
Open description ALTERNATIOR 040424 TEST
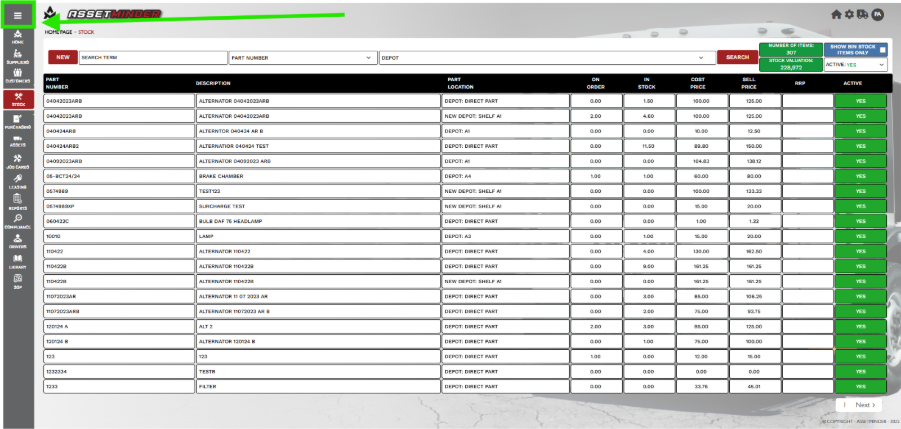click(x=318, y=146)
